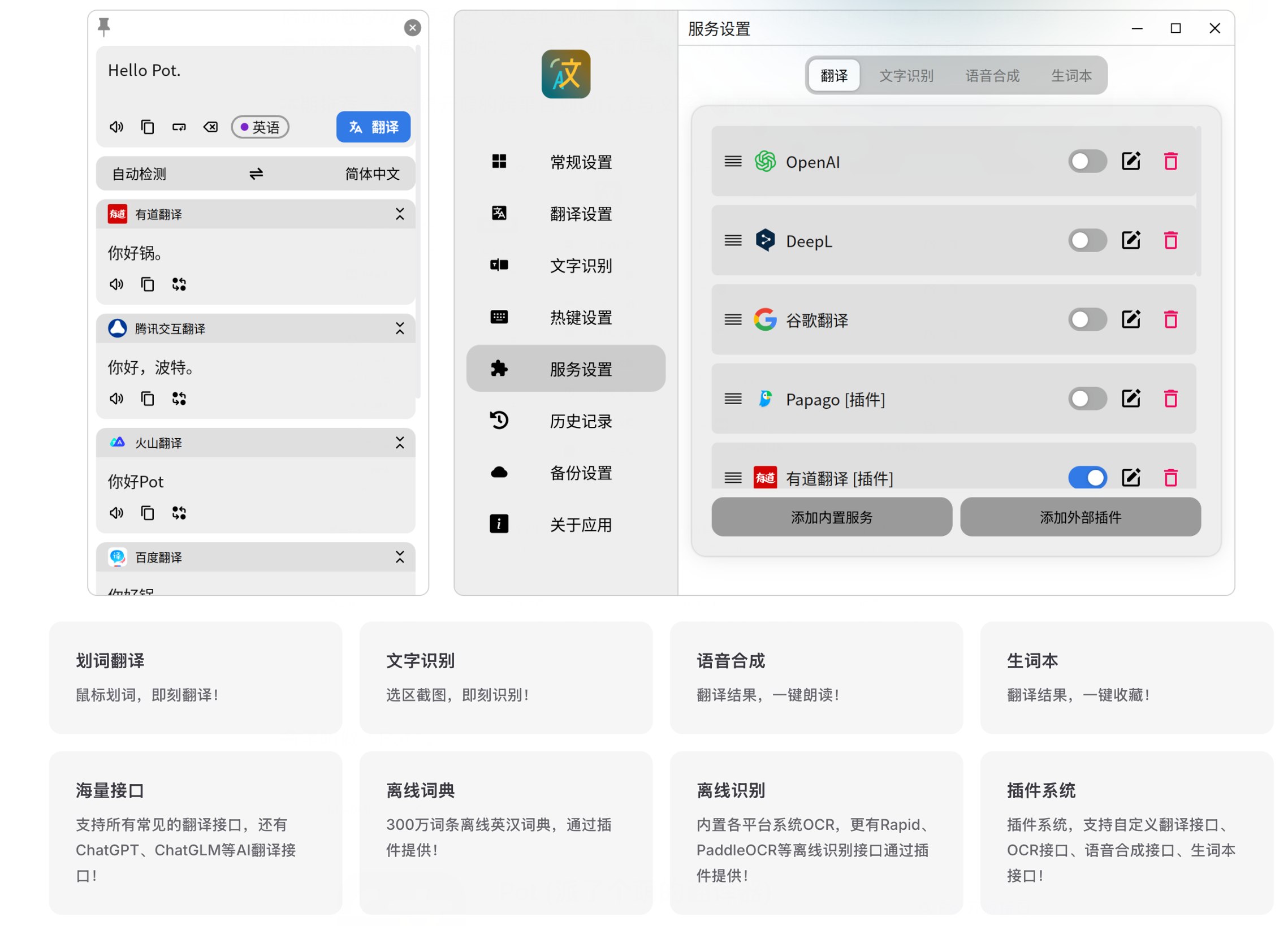Open 翻译设置 in the sidebar

coord(565,214)
